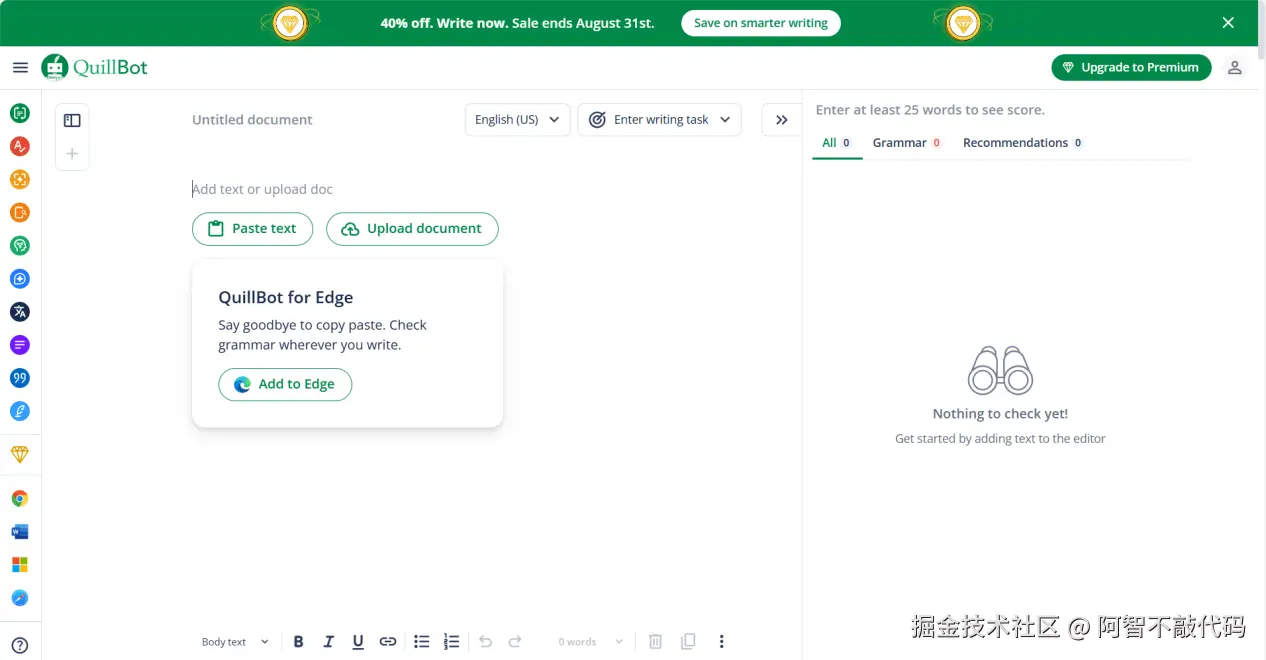Open the Grammar Checker sidebar icon

click(20, 146)
